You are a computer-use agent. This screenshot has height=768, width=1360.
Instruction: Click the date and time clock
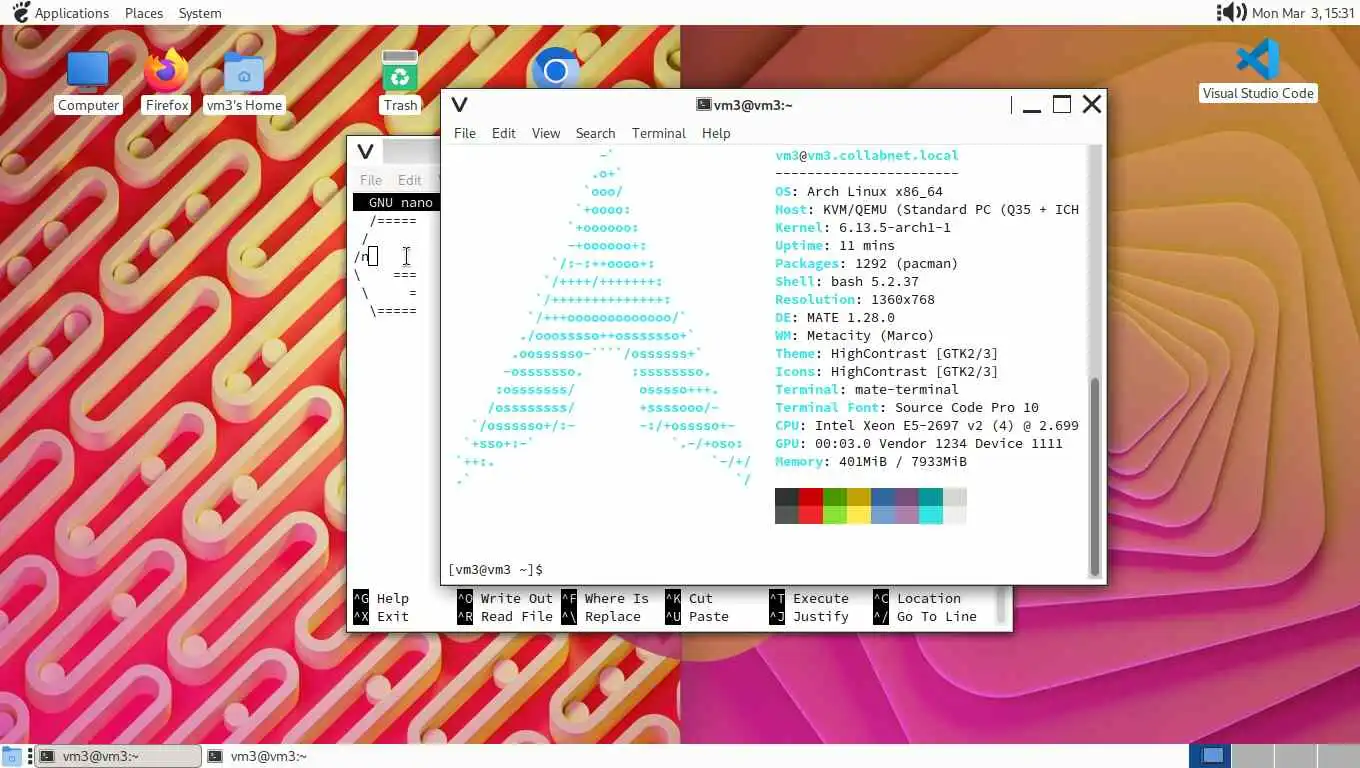coord(1302,13)
